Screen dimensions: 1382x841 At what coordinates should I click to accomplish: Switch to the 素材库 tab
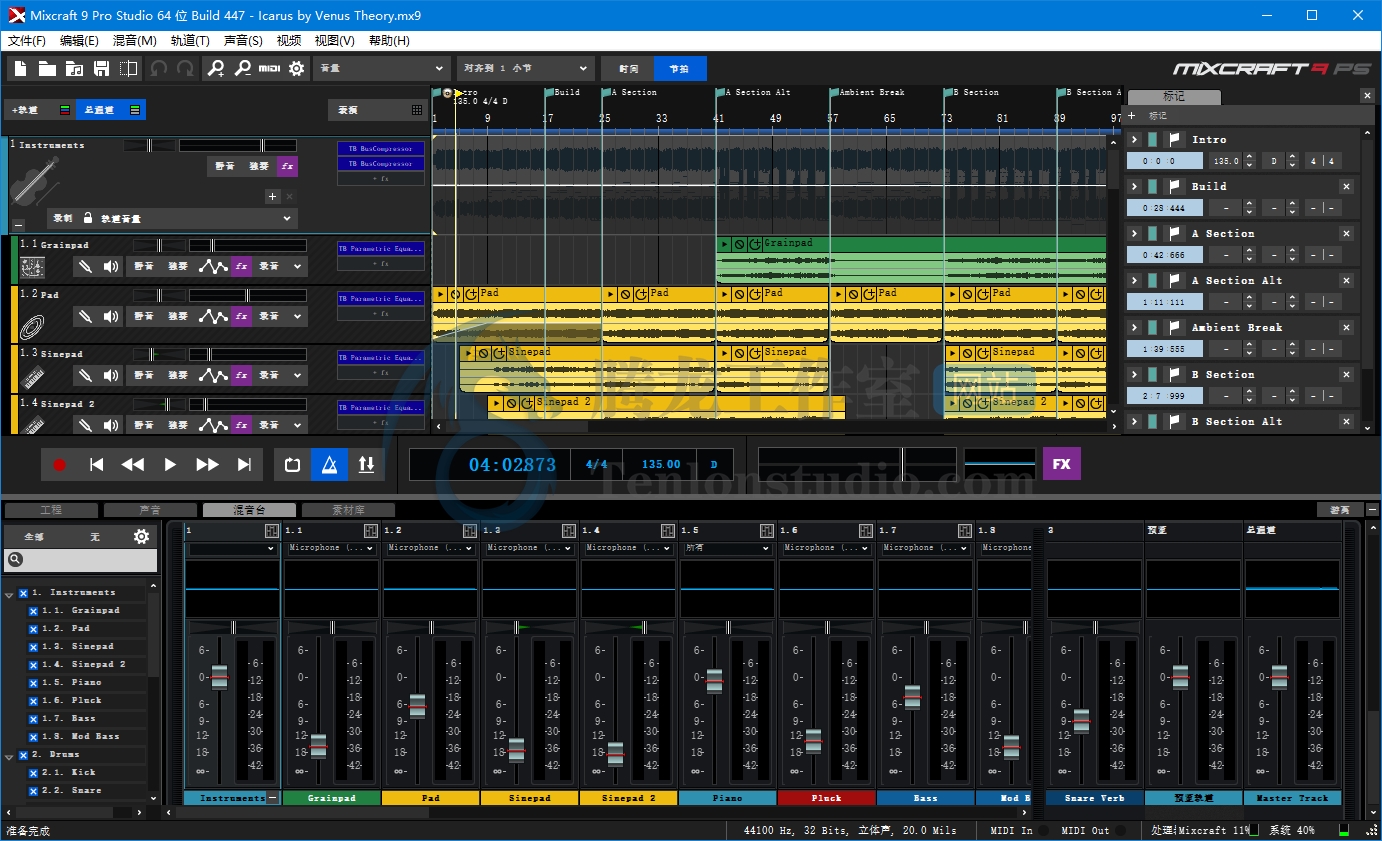348,510
